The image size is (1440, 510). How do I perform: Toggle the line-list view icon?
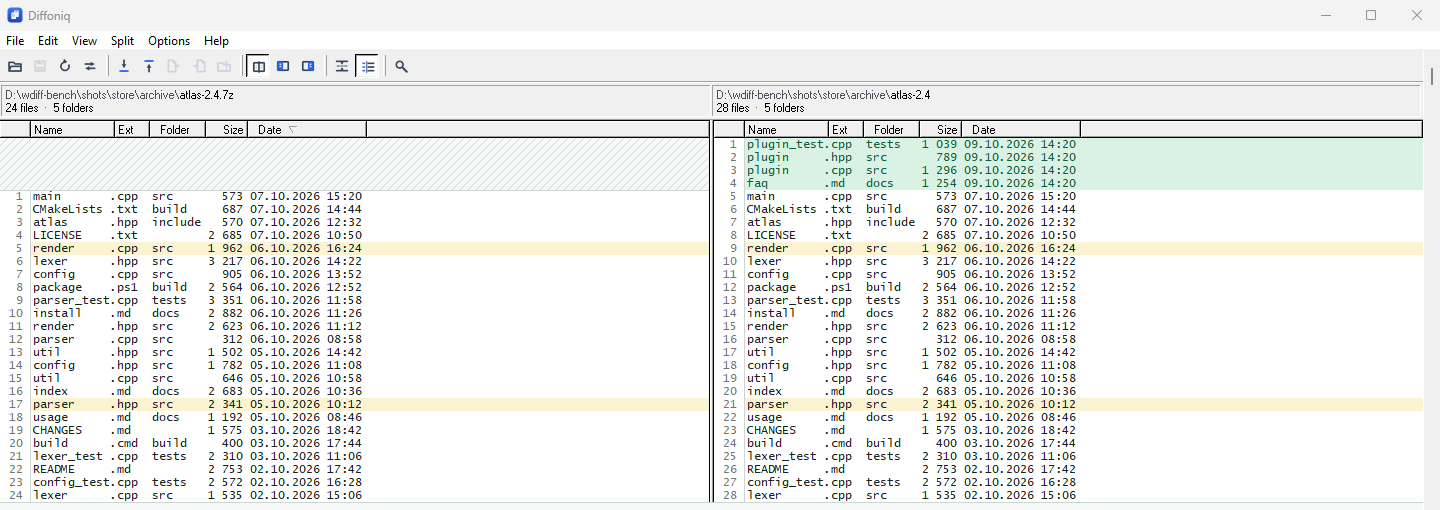point(368,66)
